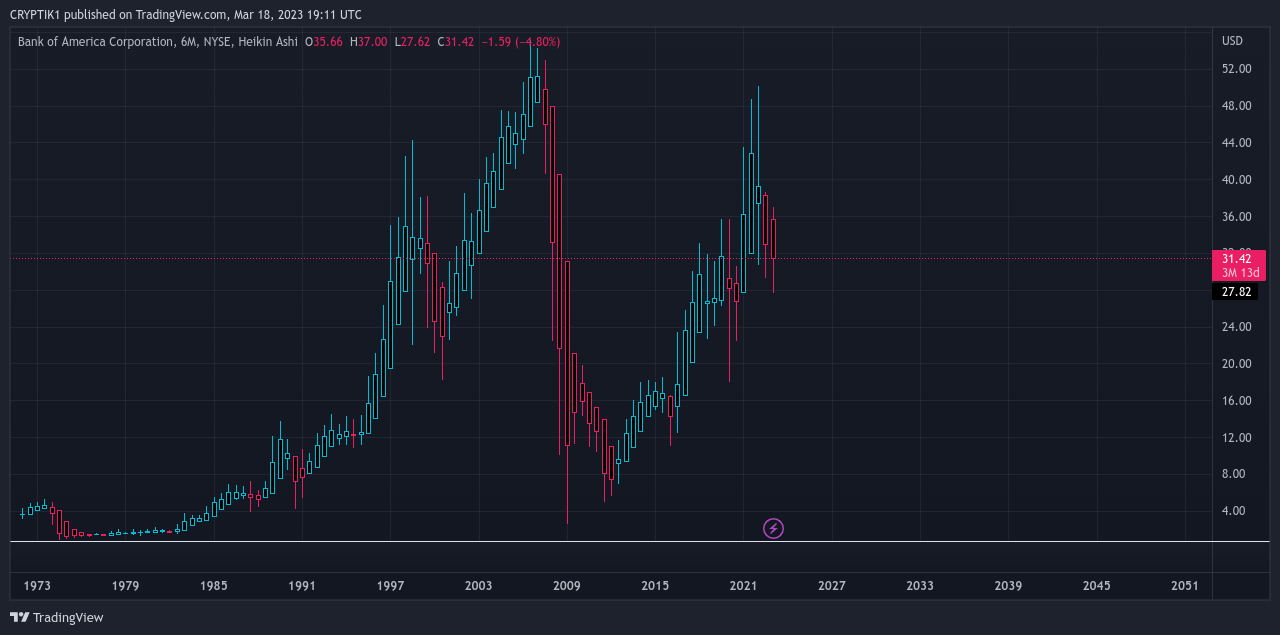The image size is (1280, 635).
Task: Click the 1997 label on time axis
Action: pos(390,586)
